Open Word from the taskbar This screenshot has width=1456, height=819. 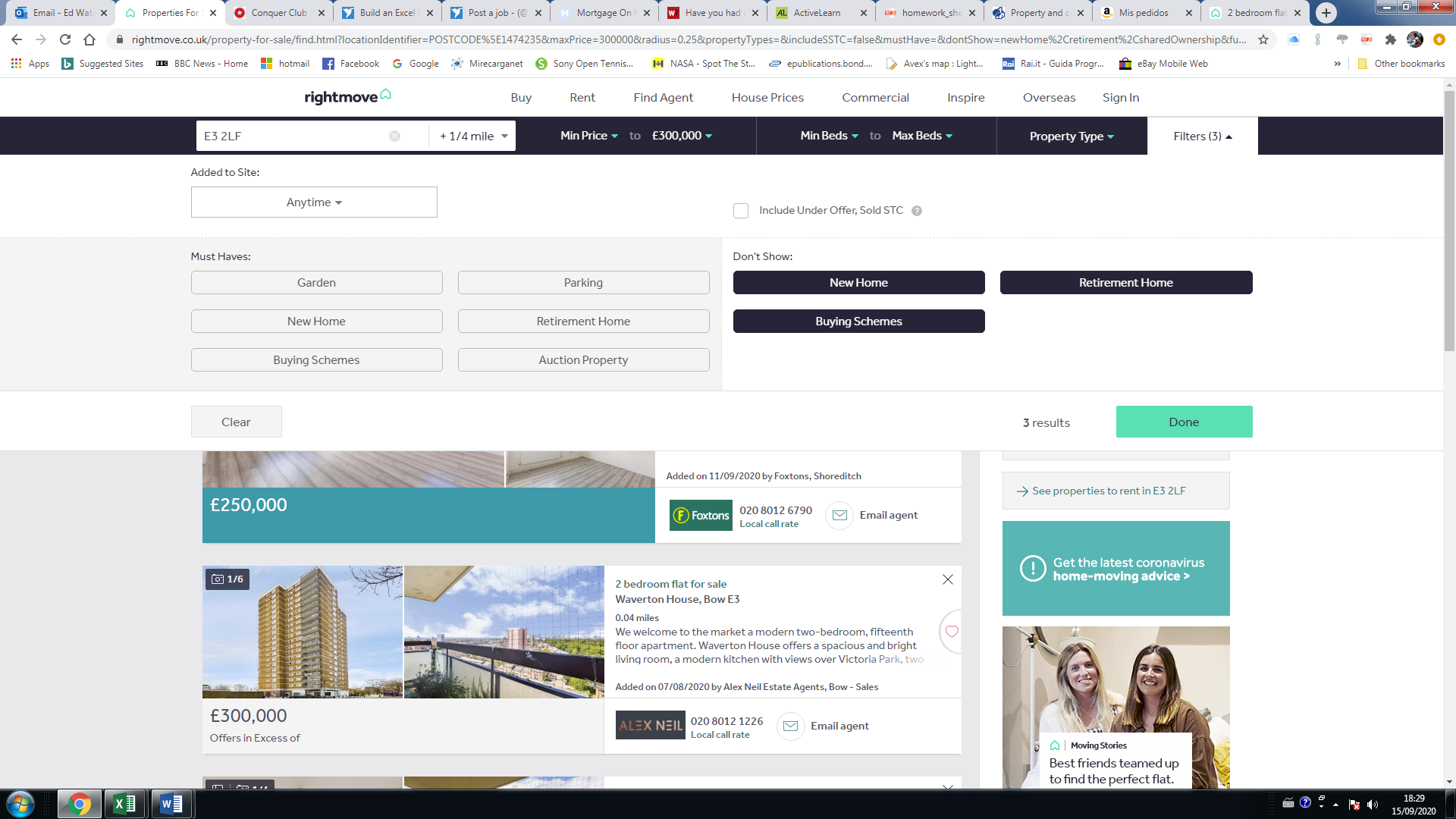[171, 804]
